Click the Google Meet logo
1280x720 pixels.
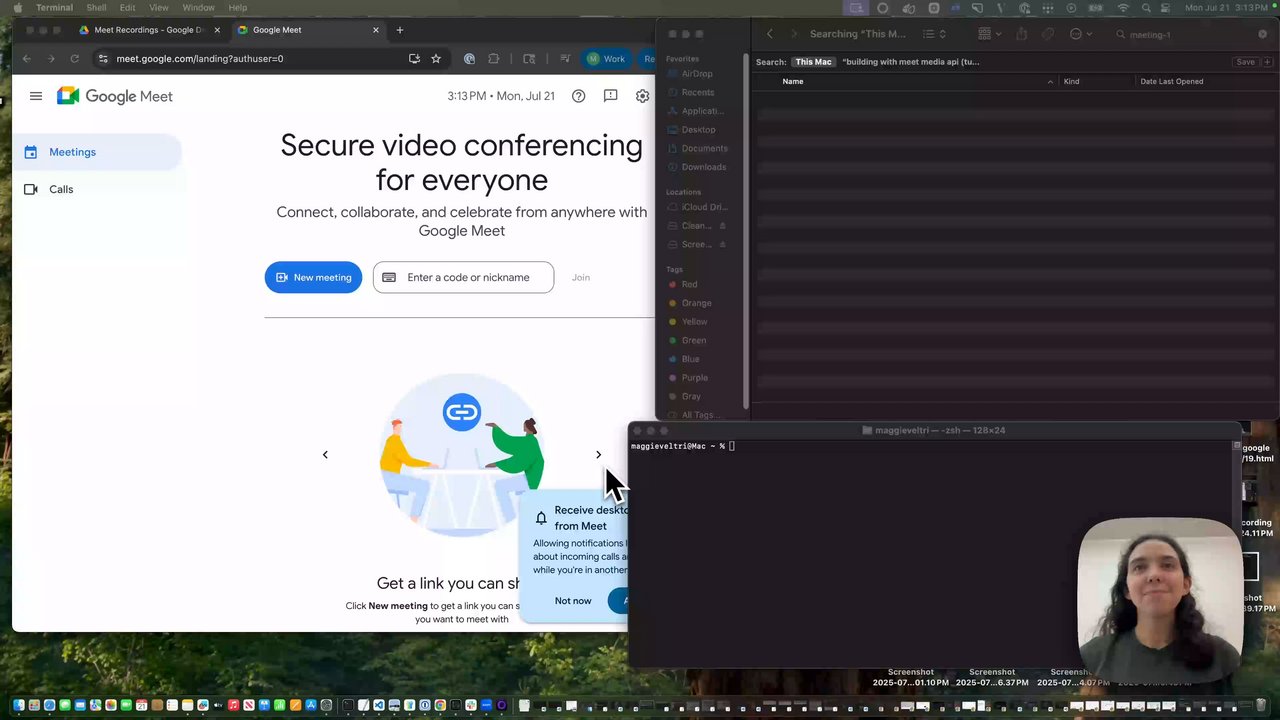(114, 96)
